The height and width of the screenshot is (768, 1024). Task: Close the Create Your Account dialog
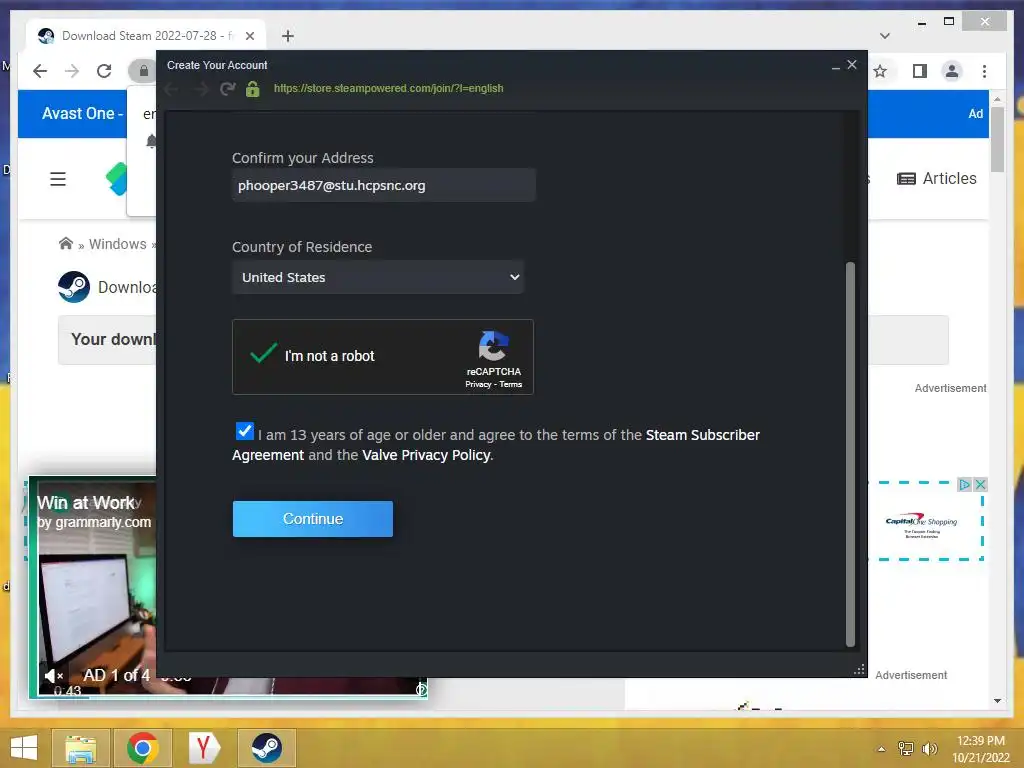pos(852,65)
